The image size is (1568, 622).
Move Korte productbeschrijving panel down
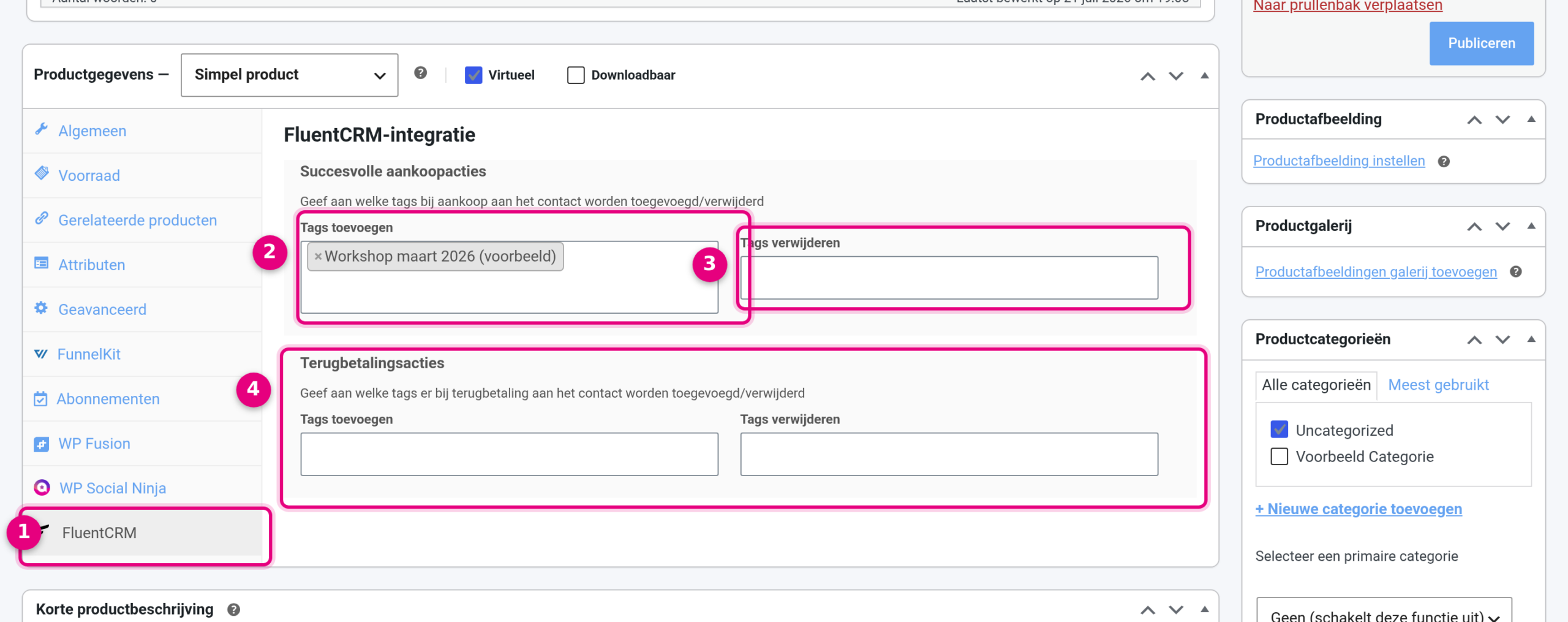click(x=1176, y=610)
